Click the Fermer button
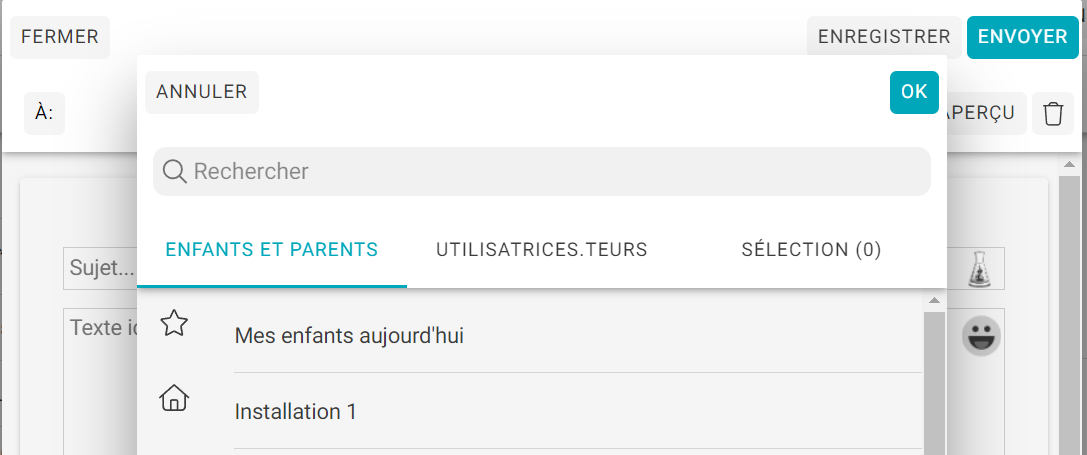Screen dimensions: 1087x455 [x=60, y=37]
